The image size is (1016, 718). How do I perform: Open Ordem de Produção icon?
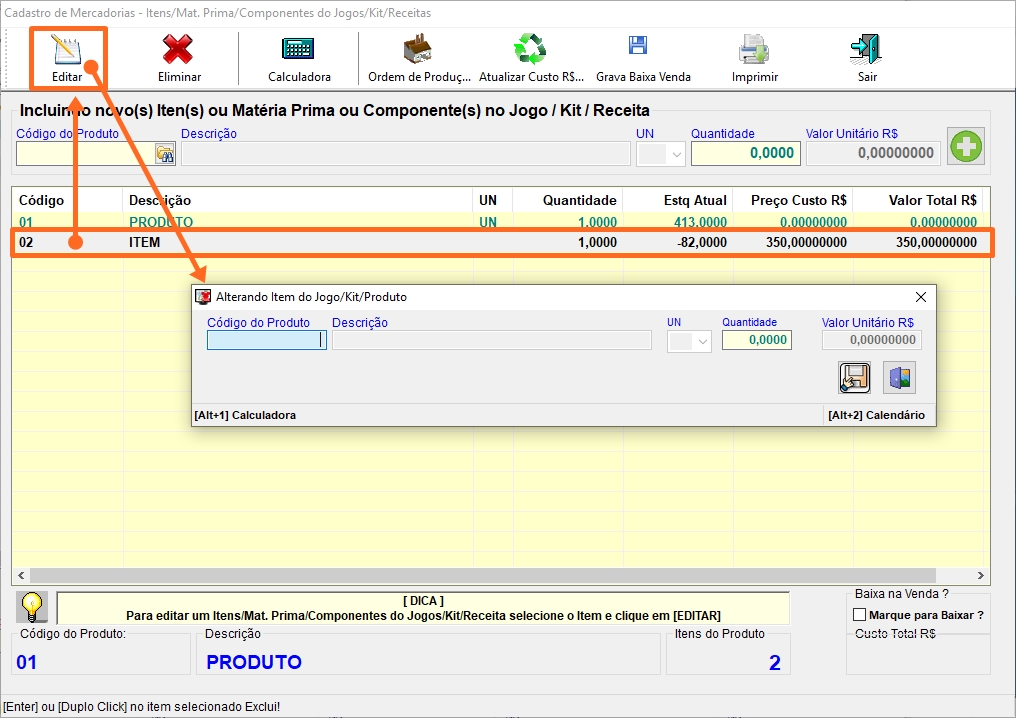coord(418,50)
